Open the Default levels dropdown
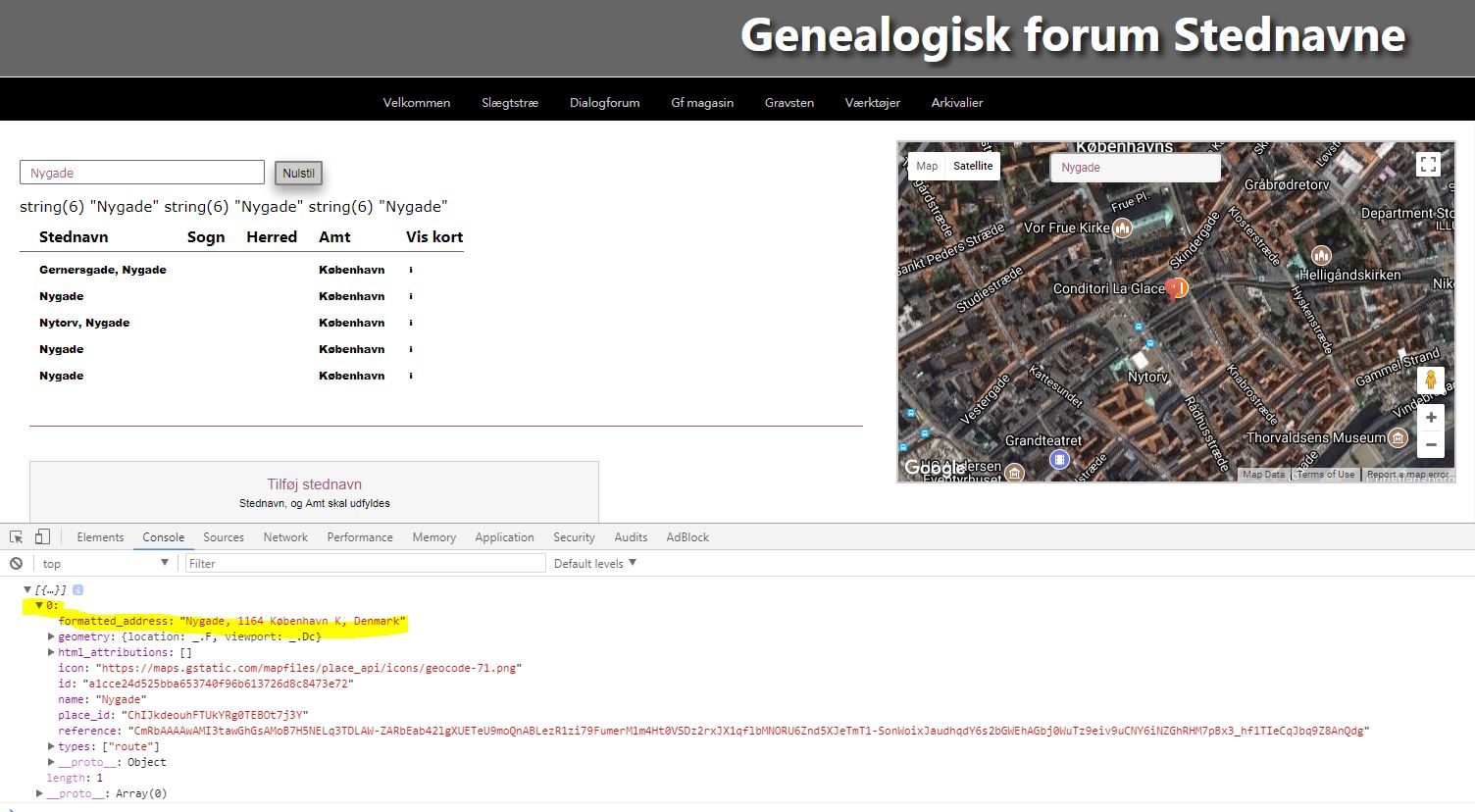Screen dimensions: 1475x812 click(x=595, y=563)
